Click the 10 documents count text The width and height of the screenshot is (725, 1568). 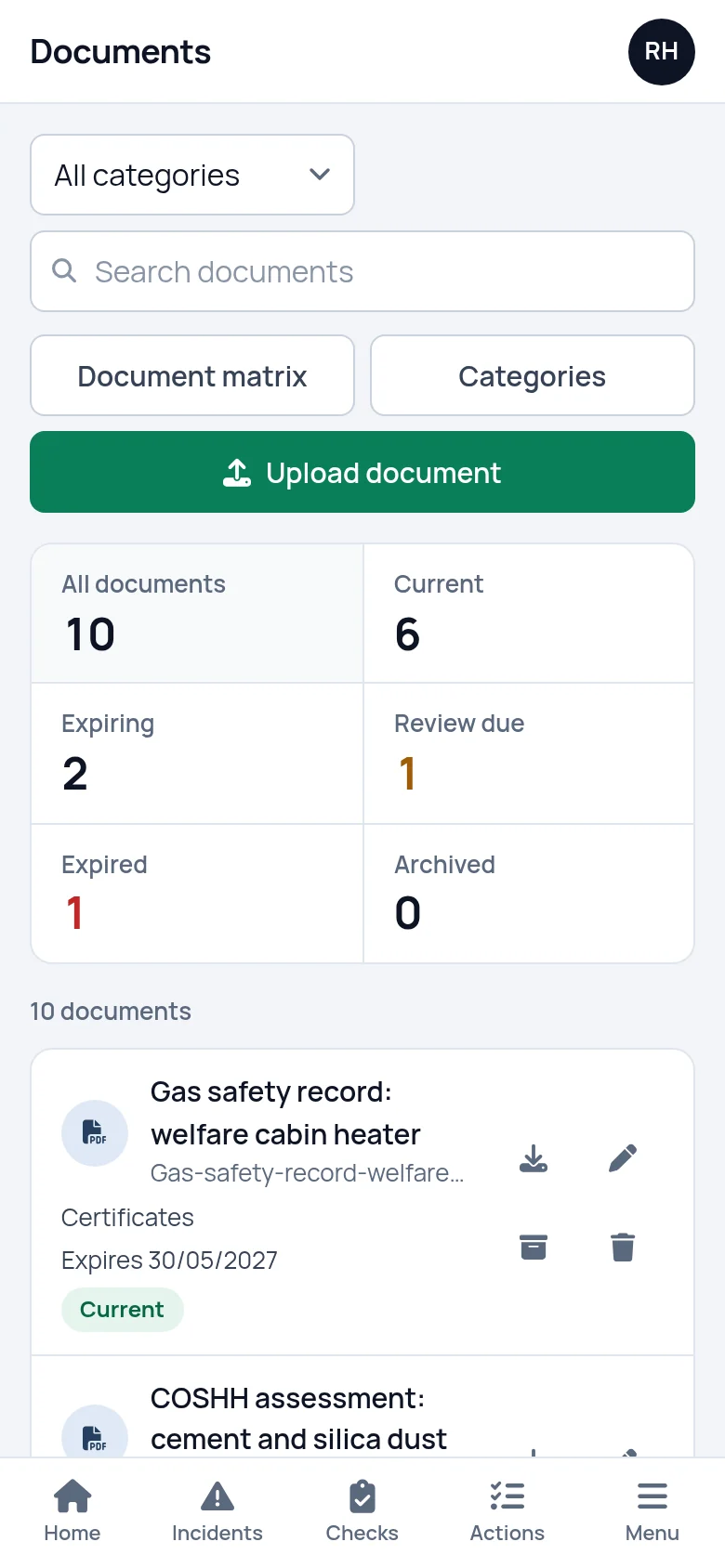tap(111, 1012)
